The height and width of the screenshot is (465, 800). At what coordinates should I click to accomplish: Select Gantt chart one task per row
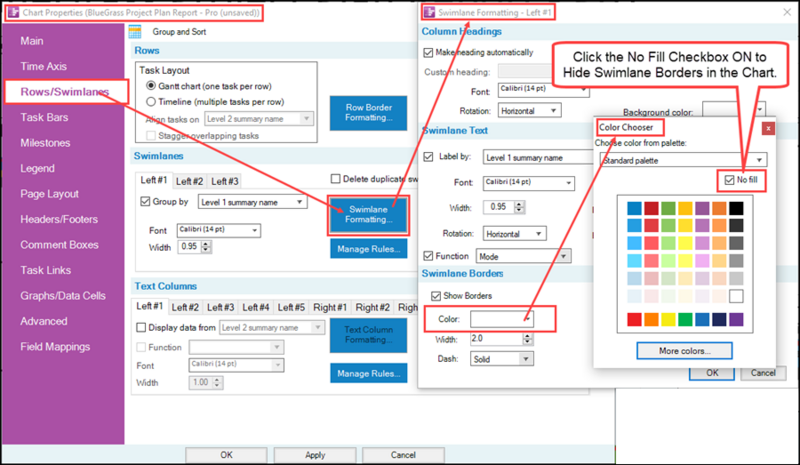tap(151, 86)
